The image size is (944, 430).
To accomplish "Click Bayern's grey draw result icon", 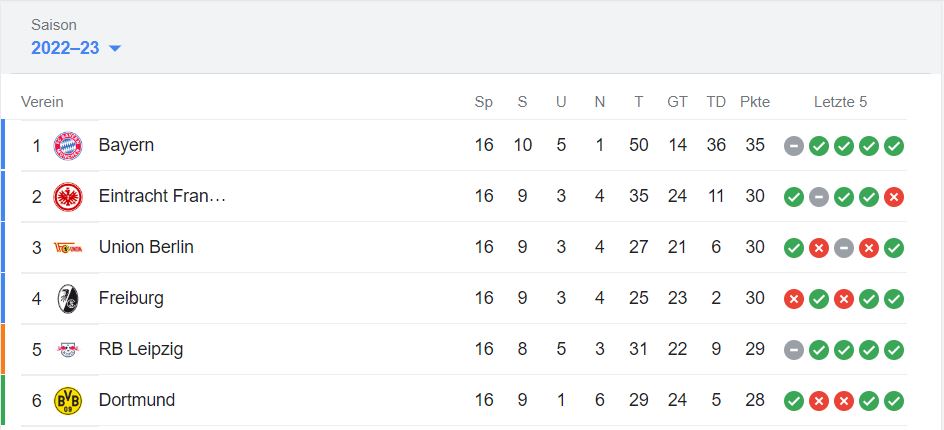I will click(x=794, y=146).
